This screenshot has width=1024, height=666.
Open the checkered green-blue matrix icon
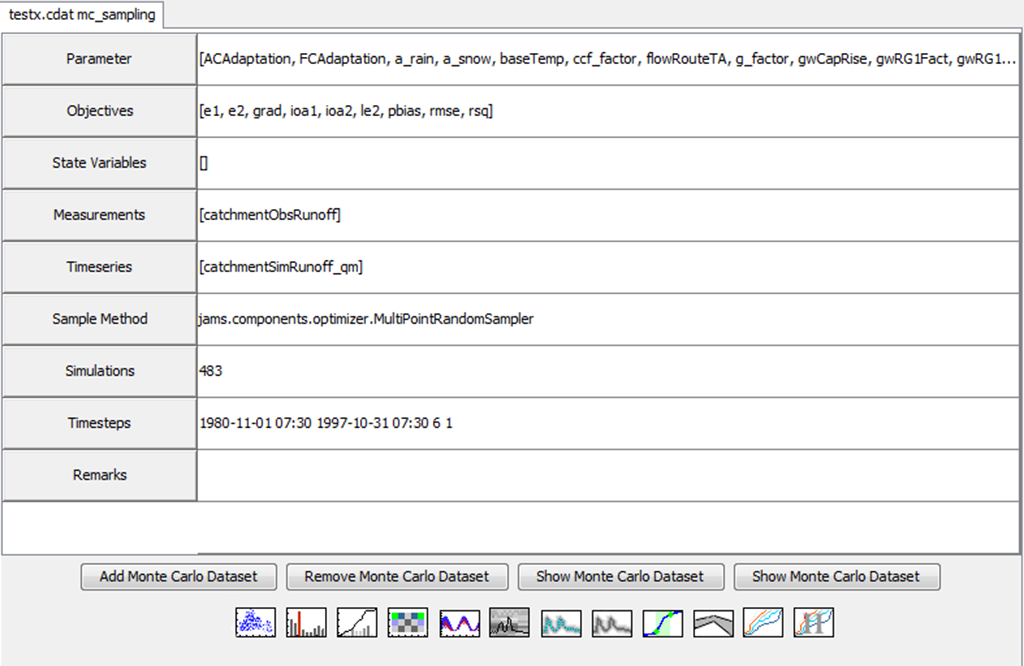tap(408, 623)
